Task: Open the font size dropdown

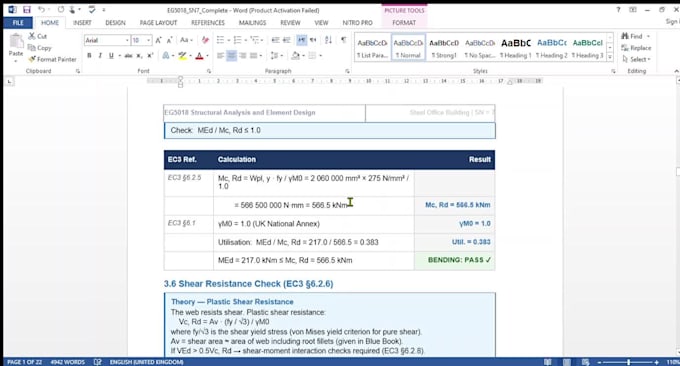Action: 149,40
